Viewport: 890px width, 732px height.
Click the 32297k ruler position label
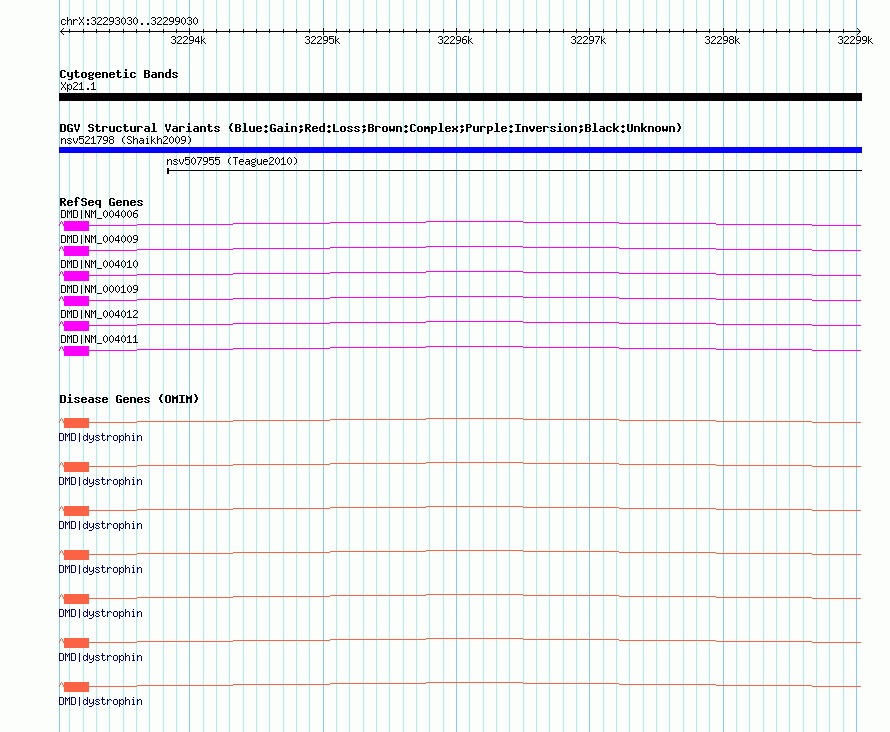588,40
